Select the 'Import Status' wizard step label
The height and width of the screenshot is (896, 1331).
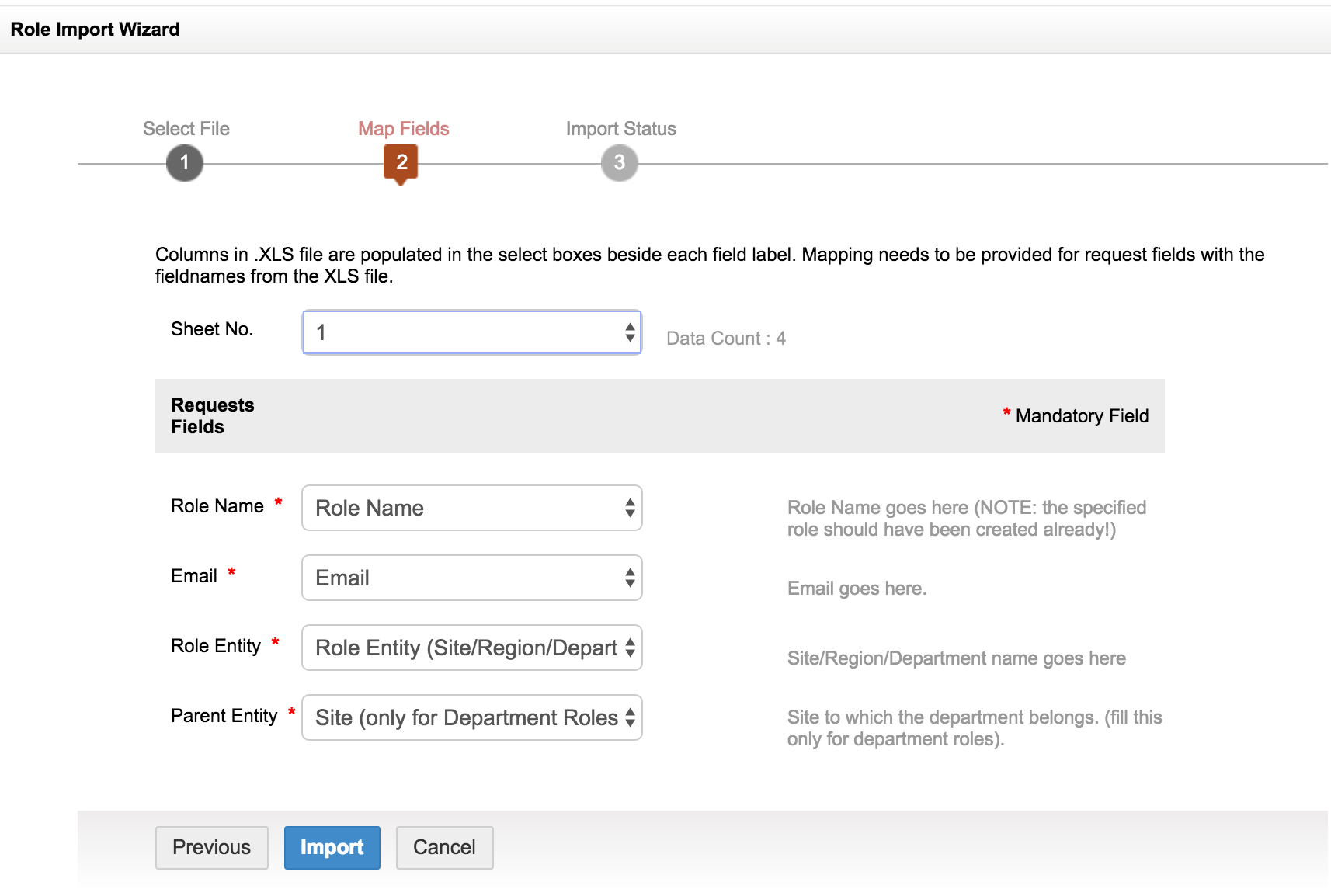[x=620, y=129]
